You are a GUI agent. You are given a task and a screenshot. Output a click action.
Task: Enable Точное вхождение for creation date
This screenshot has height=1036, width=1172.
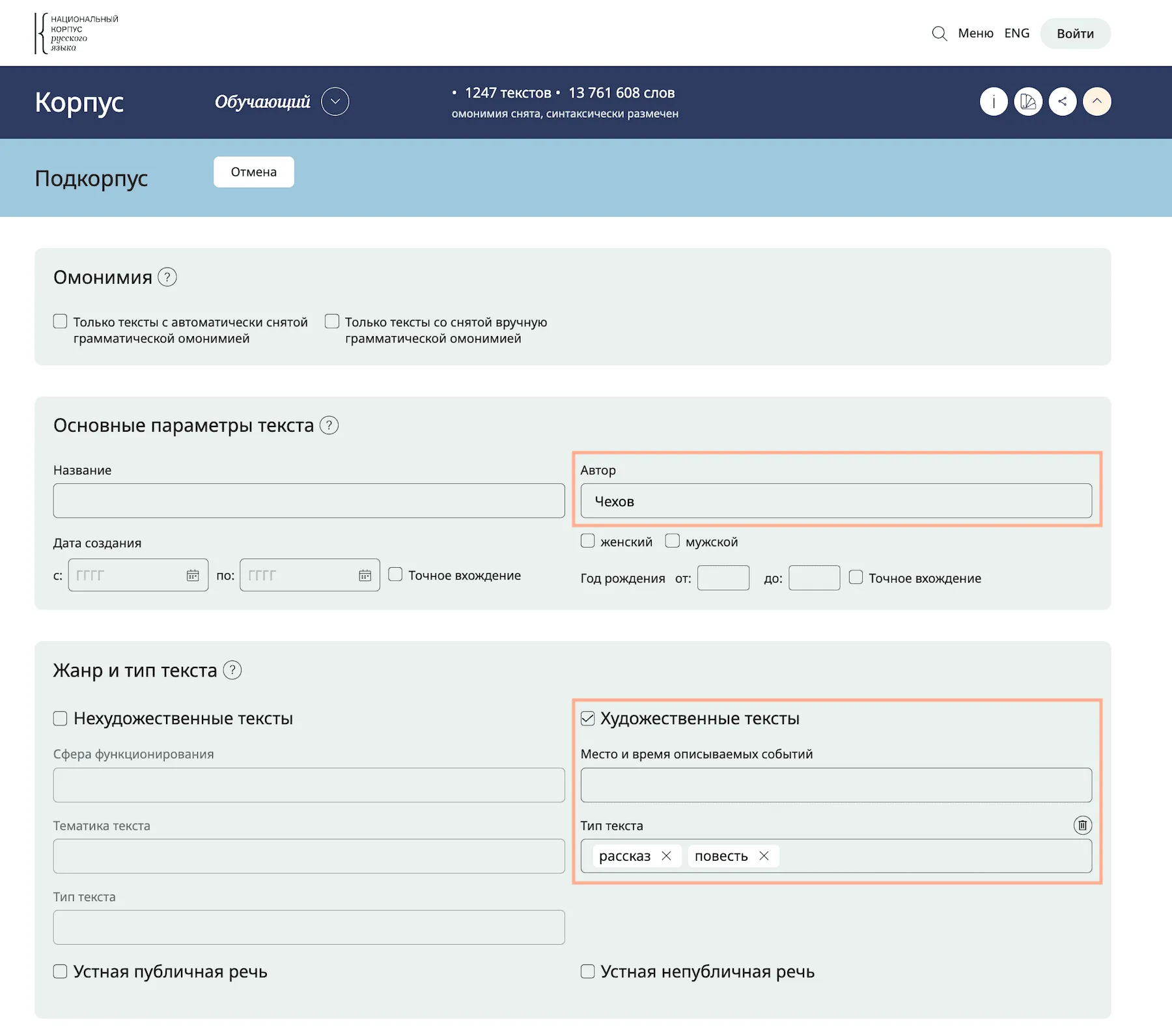point(395,574)
